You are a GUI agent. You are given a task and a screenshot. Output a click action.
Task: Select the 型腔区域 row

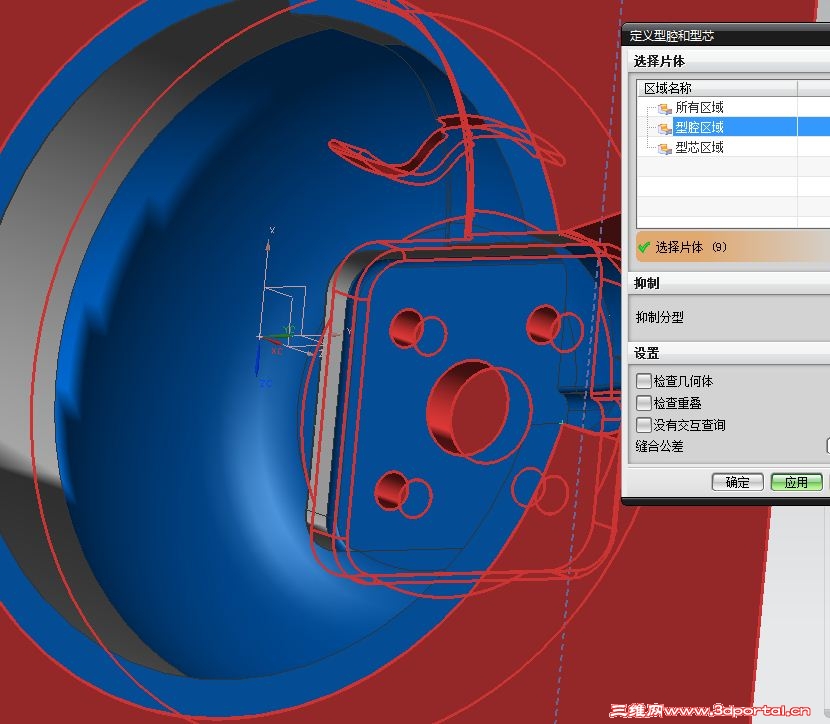tap(734, 127)
